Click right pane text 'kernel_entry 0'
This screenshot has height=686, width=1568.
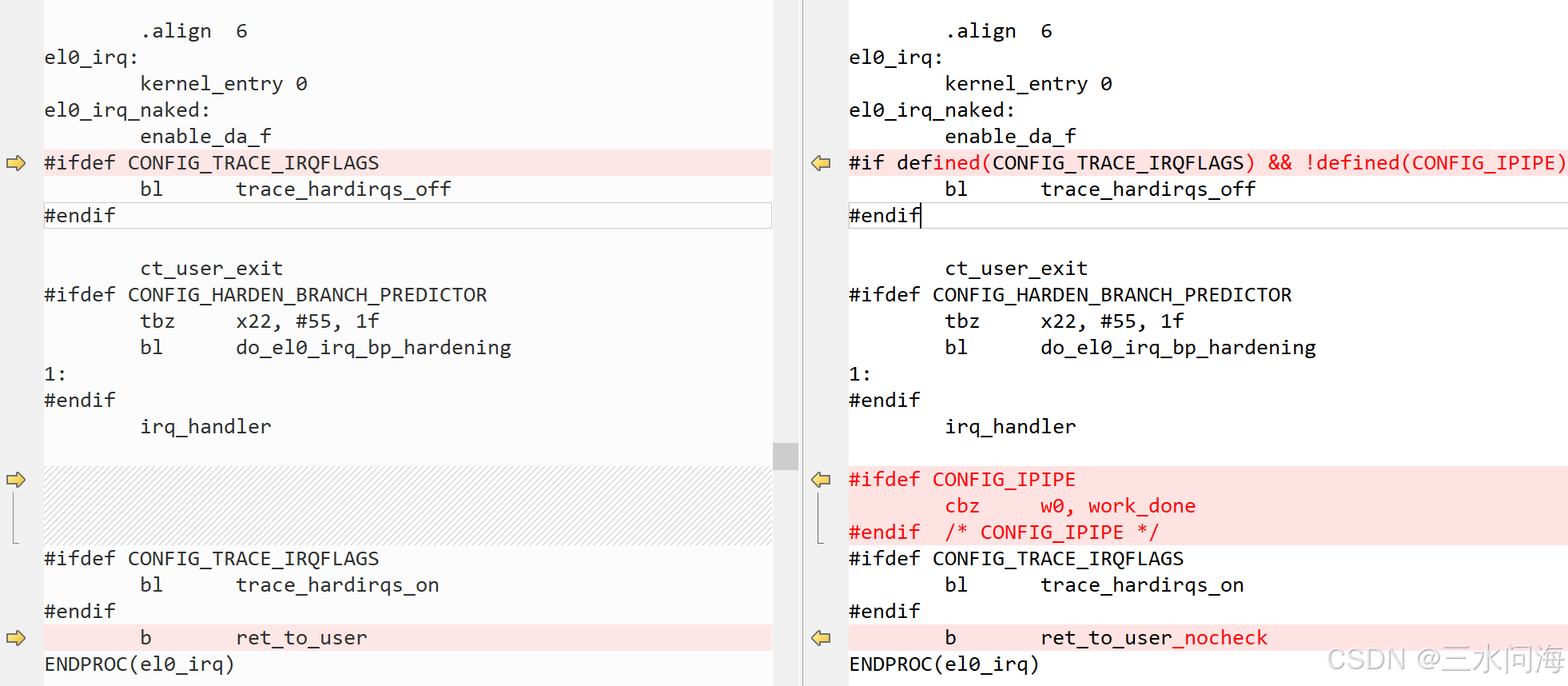tap(1029, 84)
